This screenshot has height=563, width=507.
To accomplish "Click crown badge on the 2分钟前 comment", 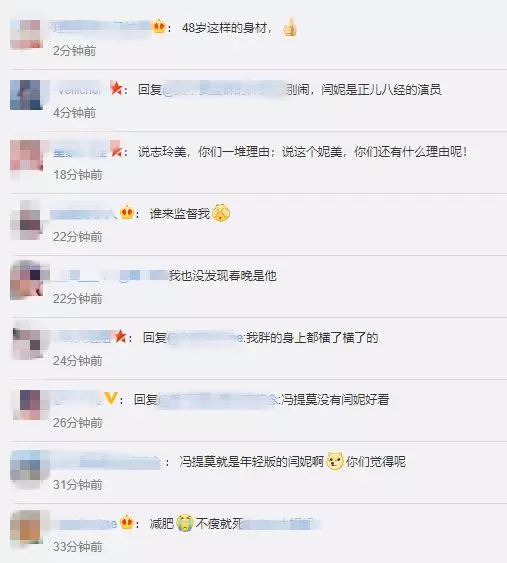I will (x=158, y=27).
